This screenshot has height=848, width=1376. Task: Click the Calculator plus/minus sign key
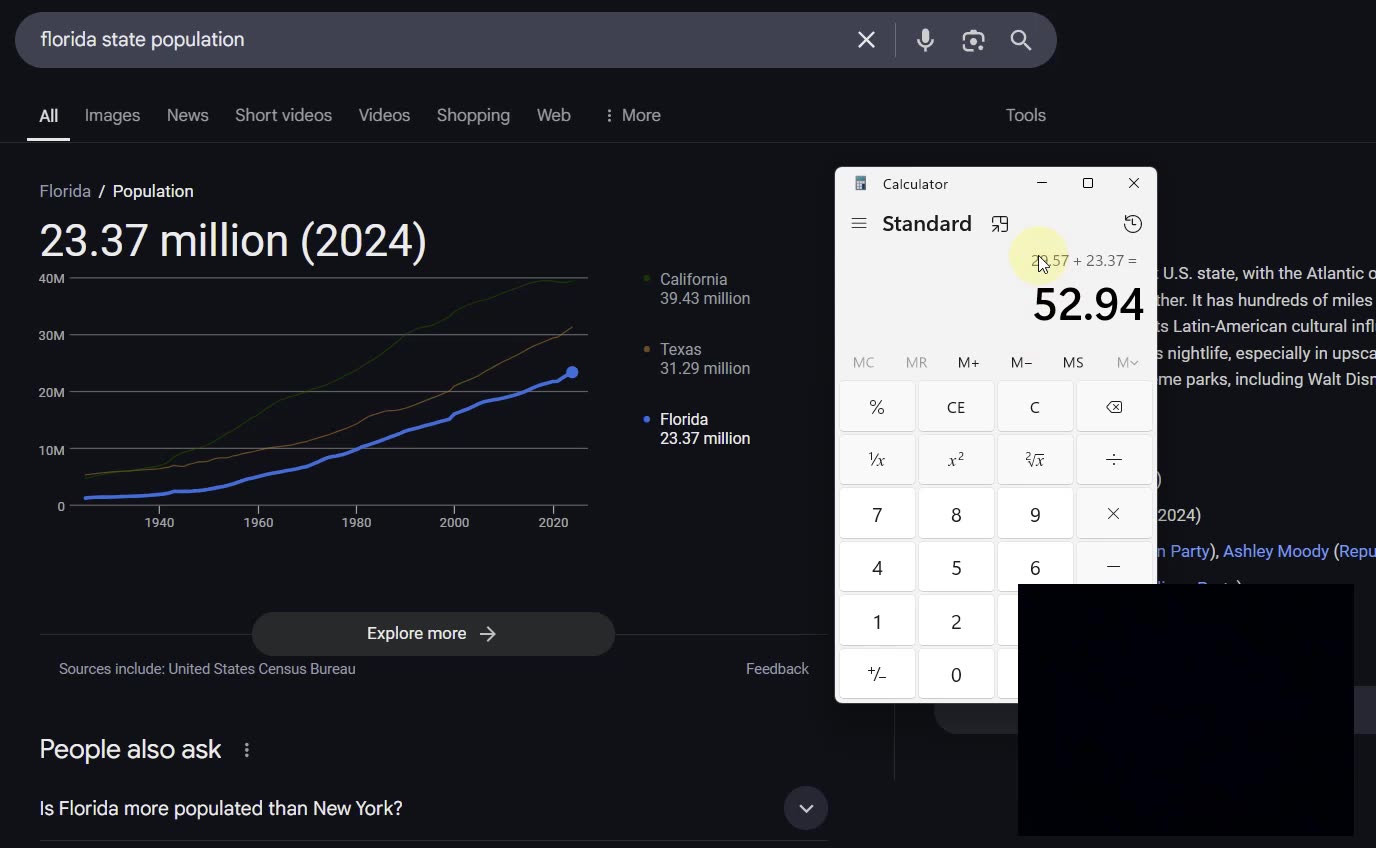click(x=877, y=674)
